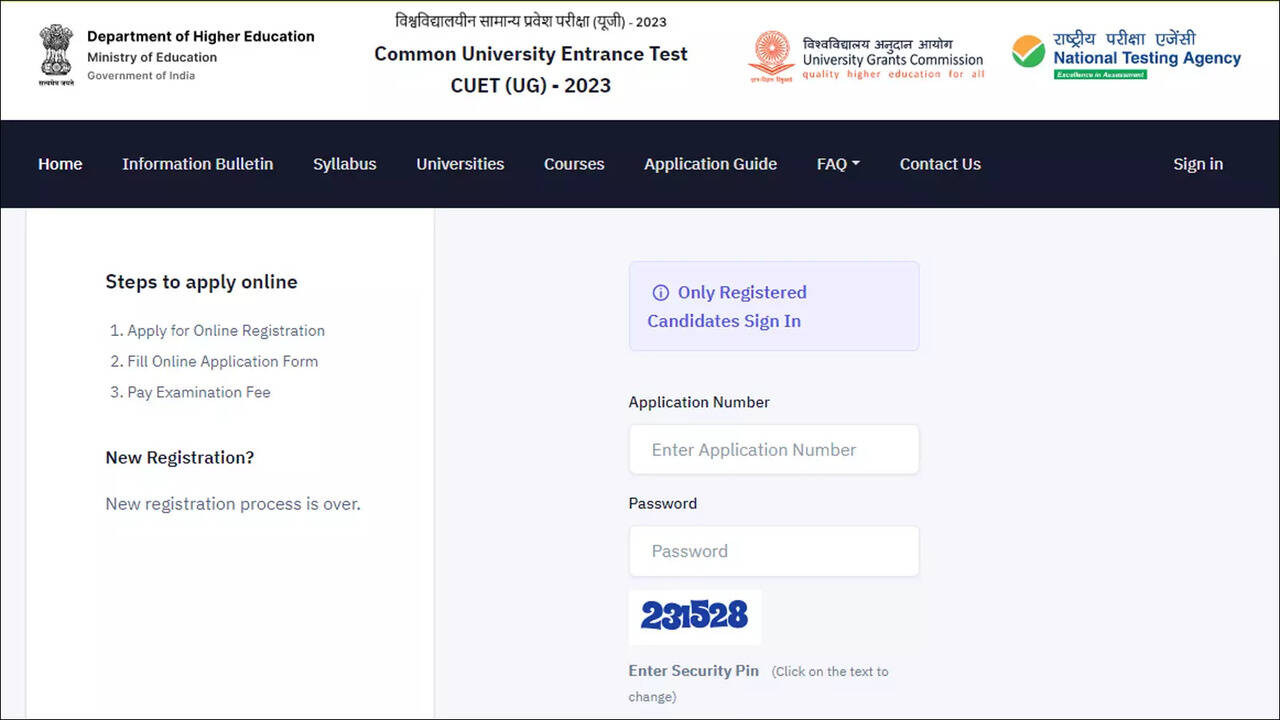Screen dimensions: 1280x720
Task: Click New registration process is over text
Action: pyautogui.click(x=233, y=504)
